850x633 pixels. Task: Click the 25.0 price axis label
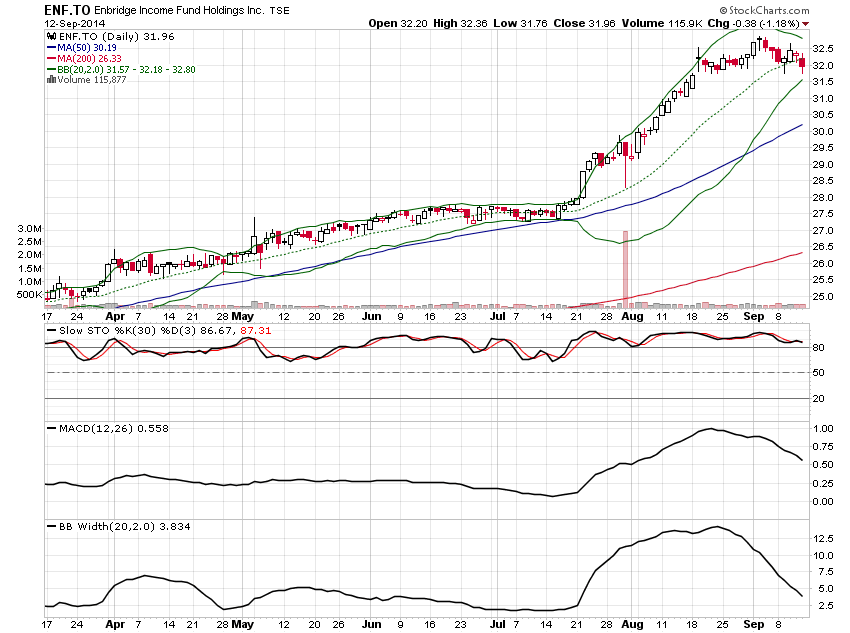(822, 296)
